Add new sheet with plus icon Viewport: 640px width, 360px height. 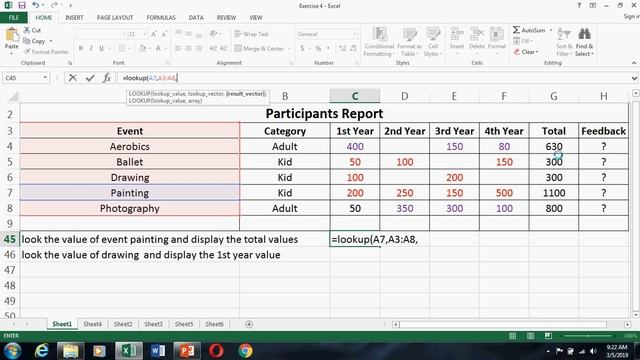(249, 324)
